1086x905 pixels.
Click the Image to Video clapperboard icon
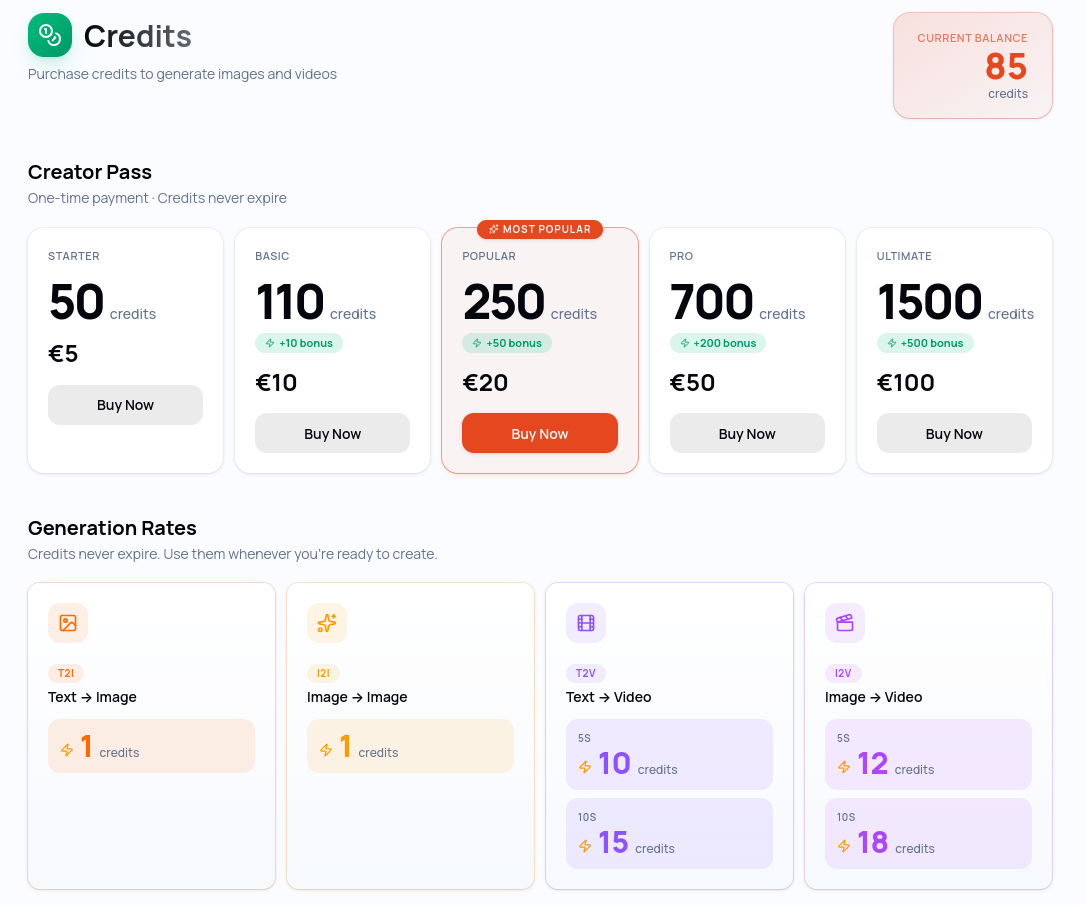[x=845, y=623]
